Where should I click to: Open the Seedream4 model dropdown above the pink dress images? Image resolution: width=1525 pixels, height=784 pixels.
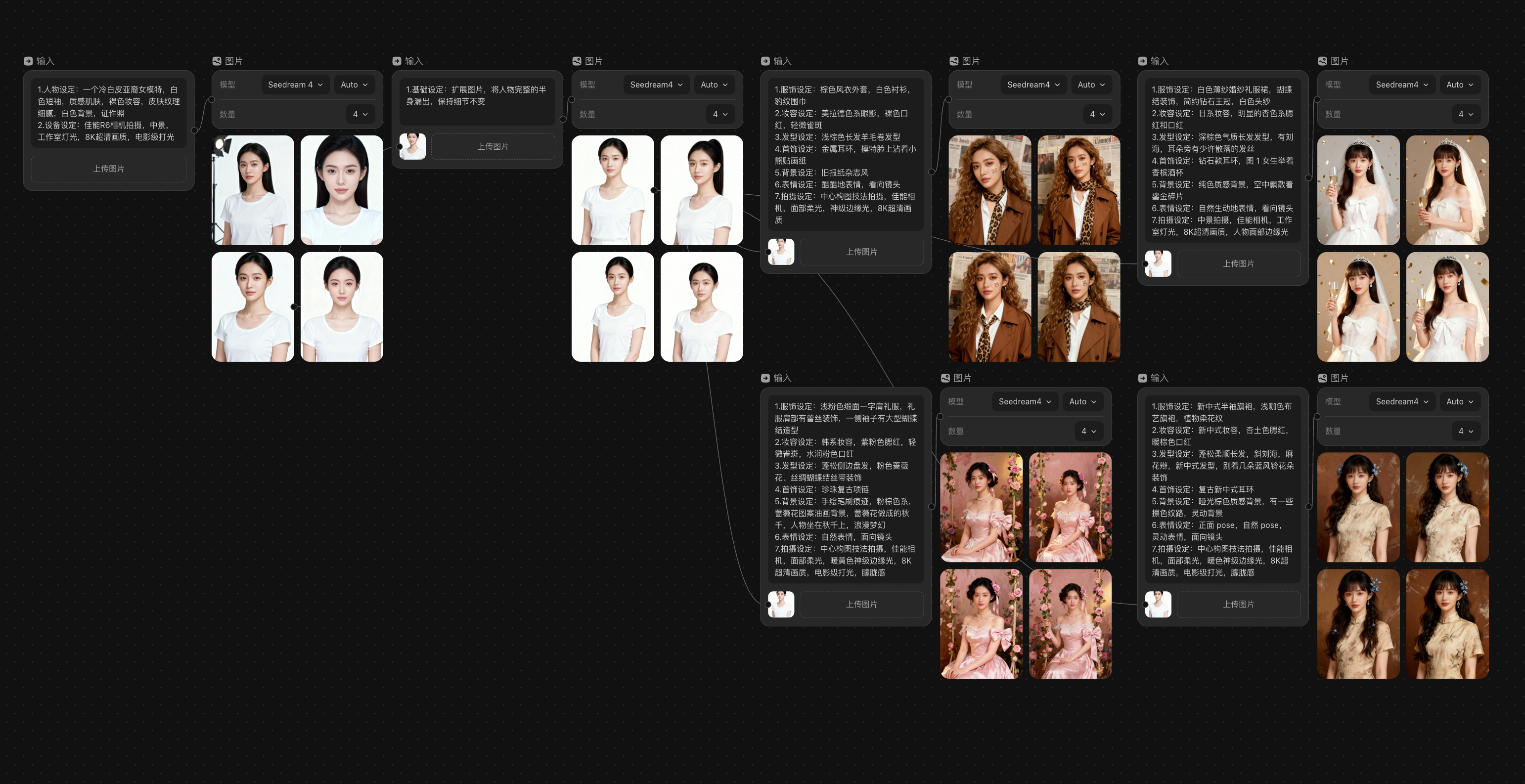(1024, 401)
